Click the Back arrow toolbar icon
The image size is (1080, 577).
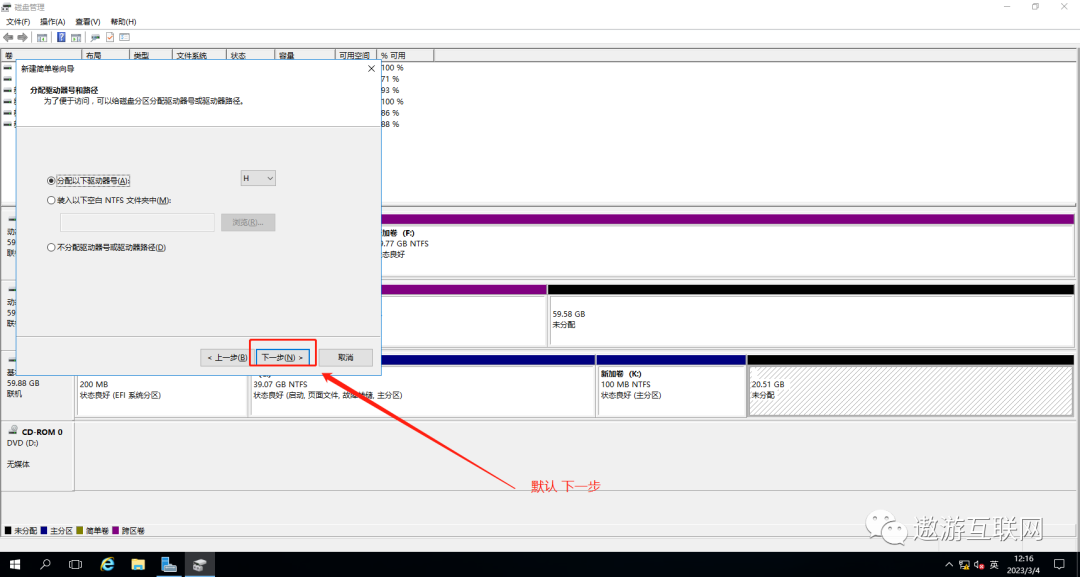[x=8, y=37]
